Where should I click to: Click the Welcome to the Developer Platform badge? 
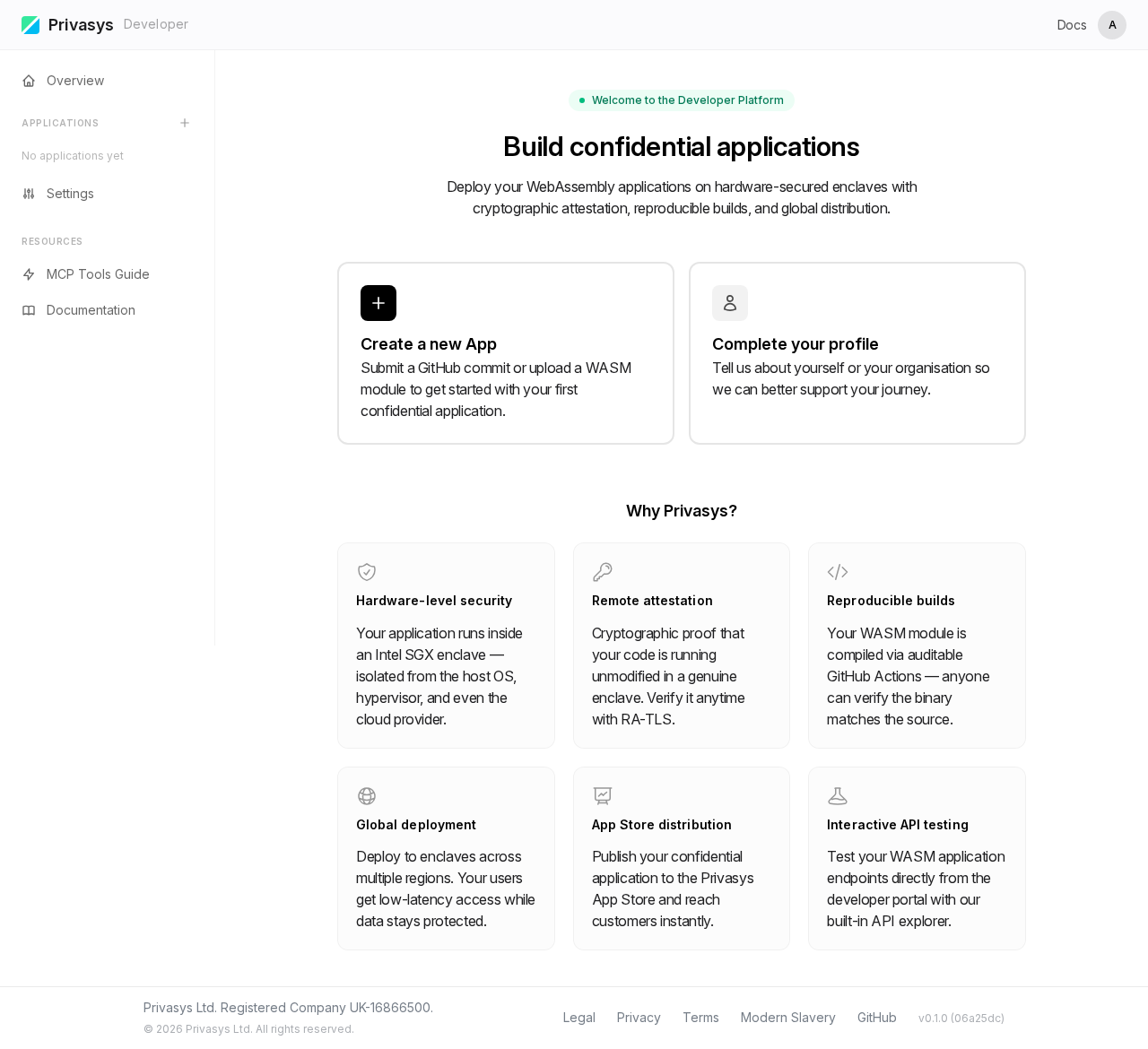682,100
